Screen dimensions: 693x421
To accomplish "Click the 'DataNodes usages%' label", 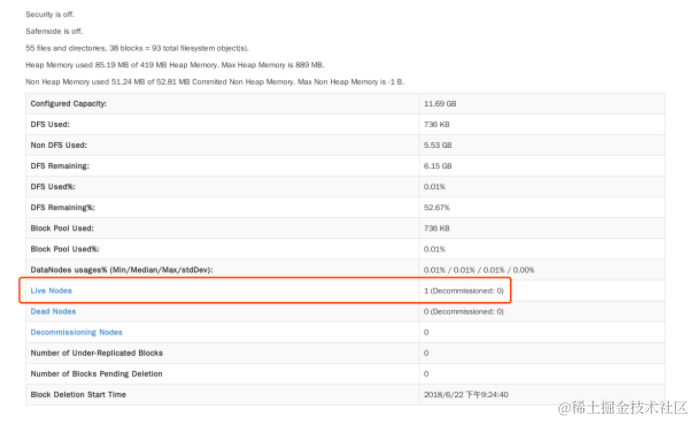I will coord(122,270).
